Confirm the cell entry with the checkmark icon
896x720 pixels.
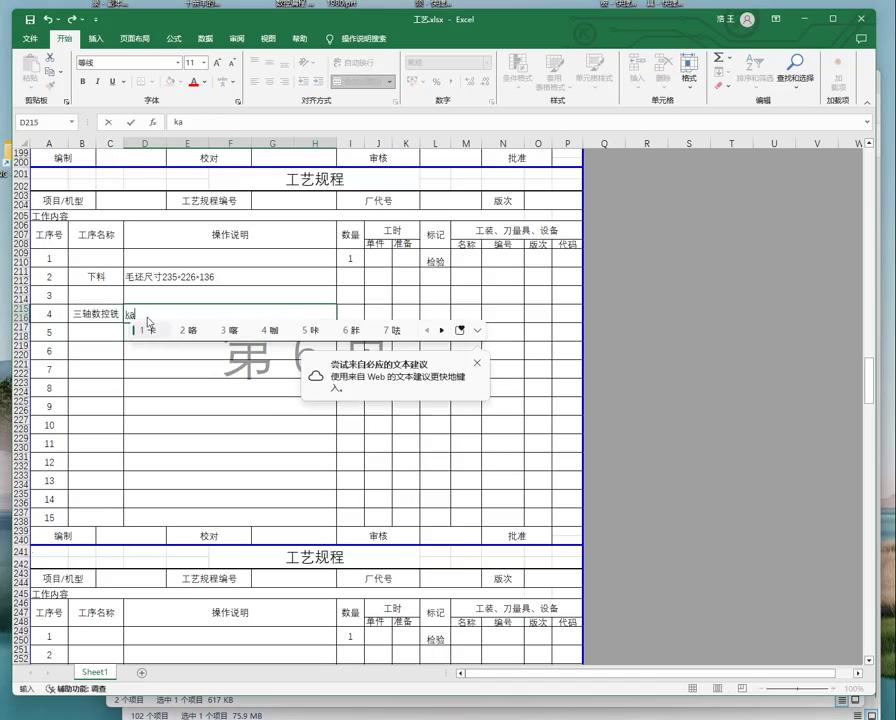click(130, 122)
